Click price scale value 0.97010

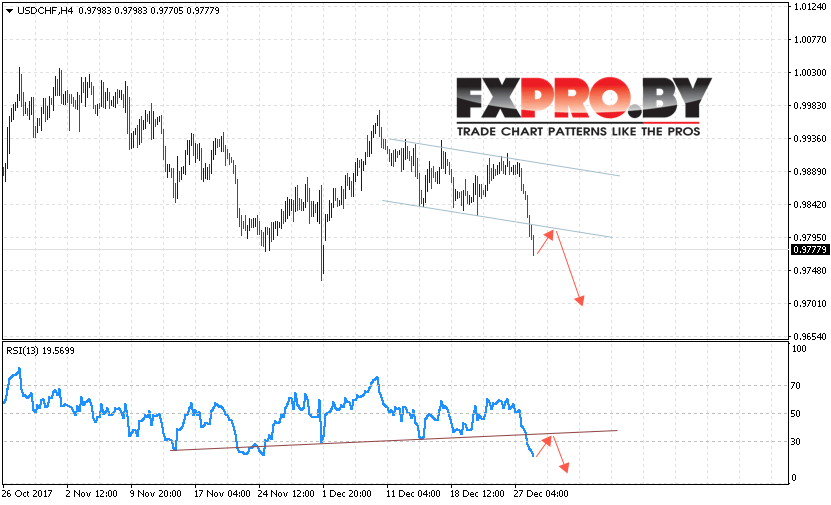coord(810,304)
